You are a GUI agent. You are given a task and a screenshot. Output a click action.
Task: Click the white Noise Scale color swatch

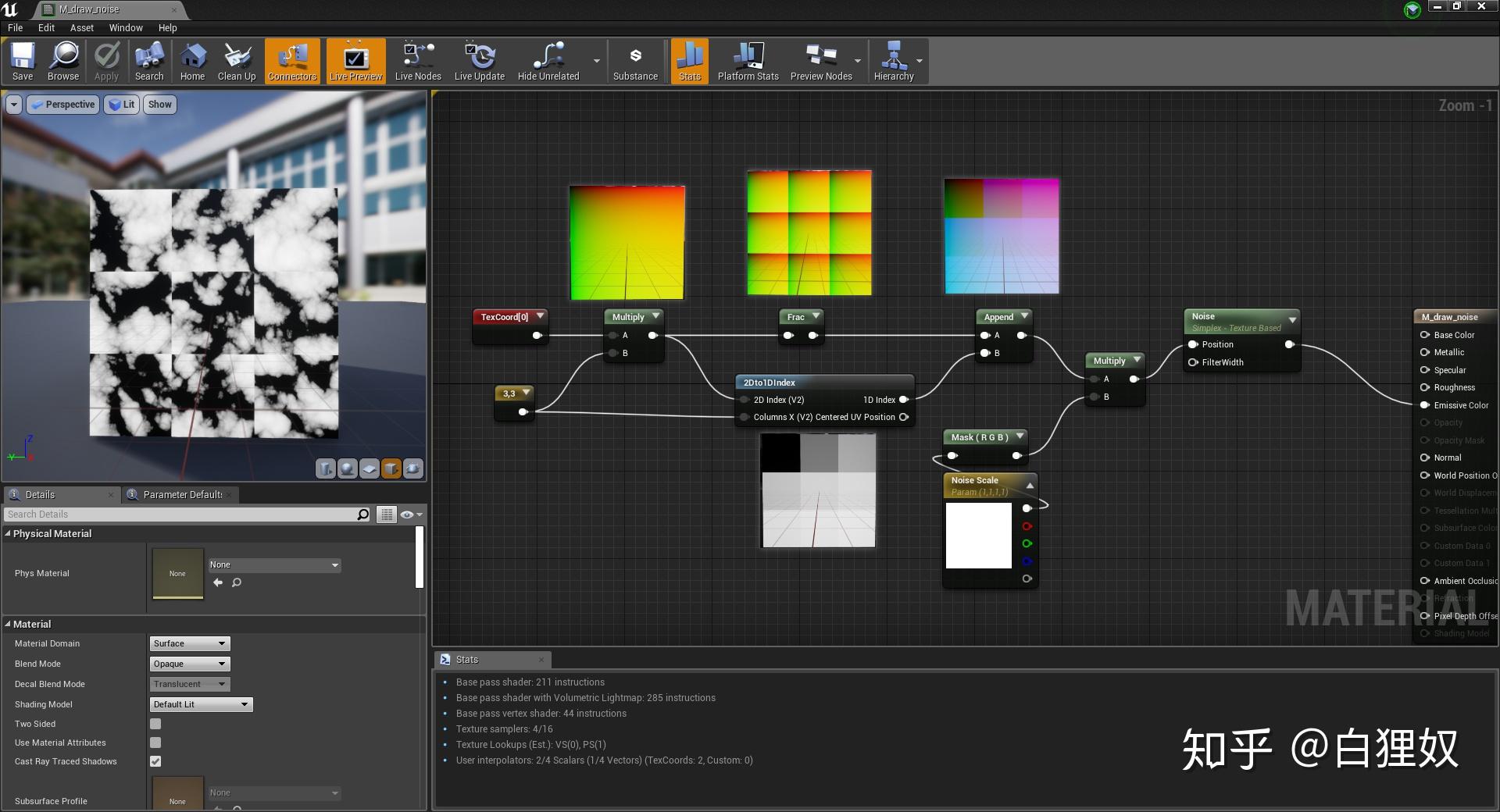click(980, 536)
